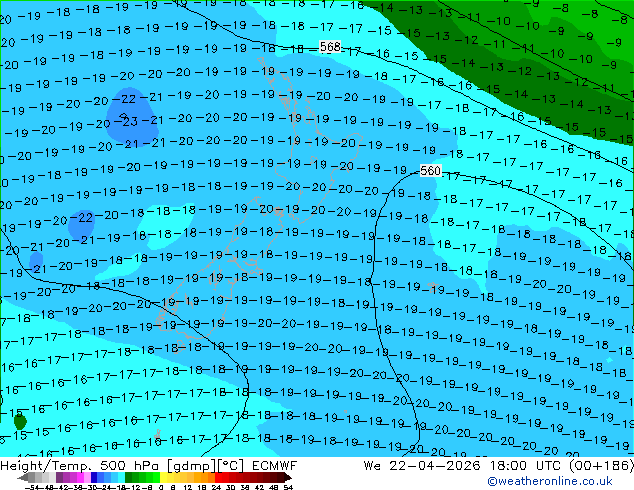
Task: Click the '500 hPa' level text
Action: [131, 466]
